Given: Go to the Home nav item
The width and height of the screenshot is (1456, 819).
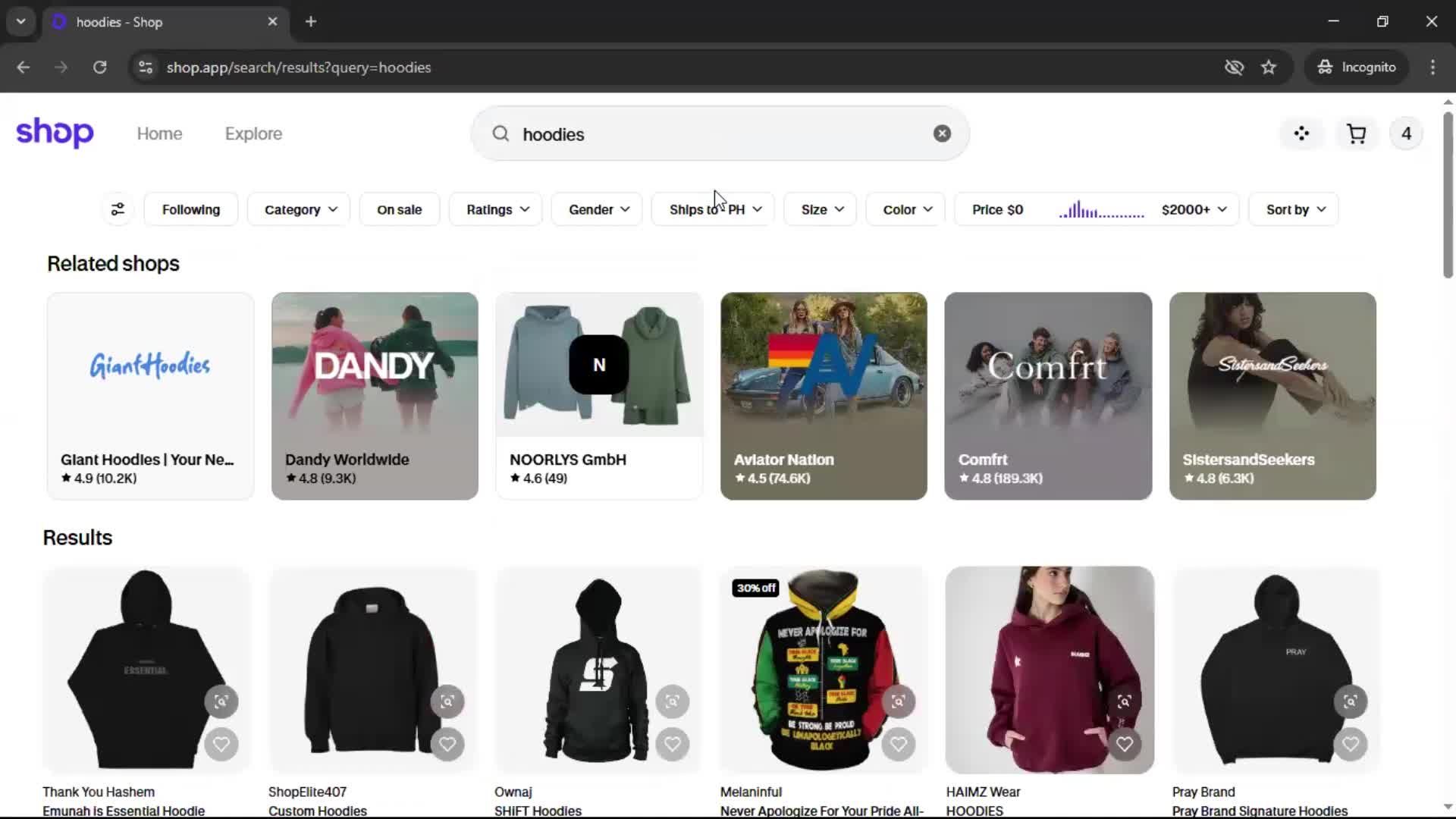Looking at the screenshot, I should click(x=159, y=134).
